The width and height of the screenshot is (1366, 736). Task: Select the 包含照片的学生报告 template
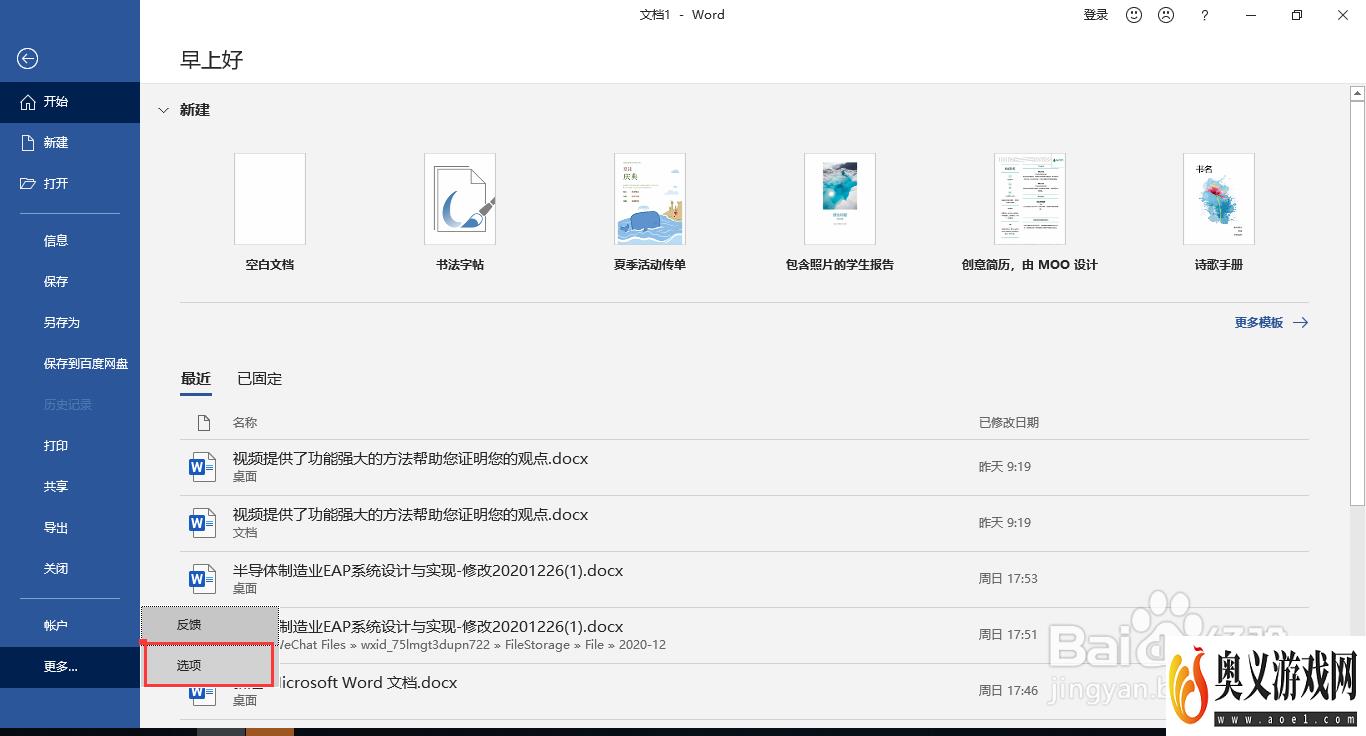coord(840,199)
